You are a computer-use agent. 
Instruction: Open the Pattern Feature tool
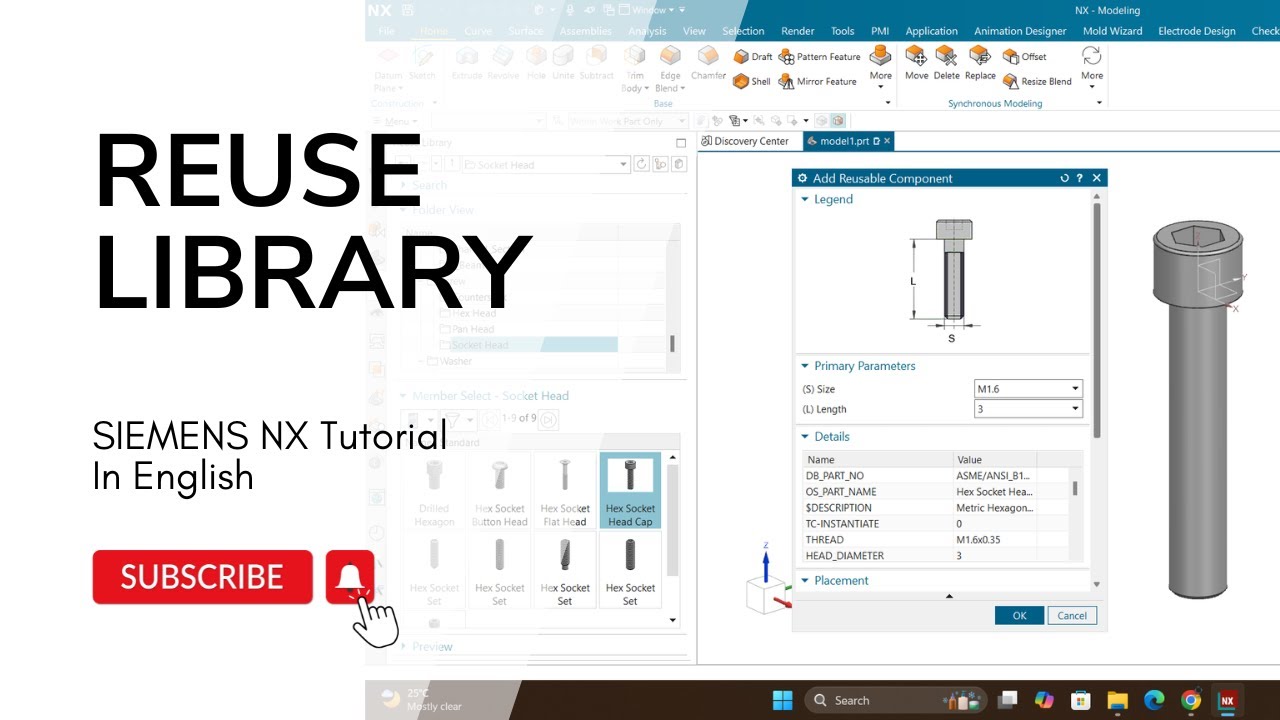[x=819, y=57]
